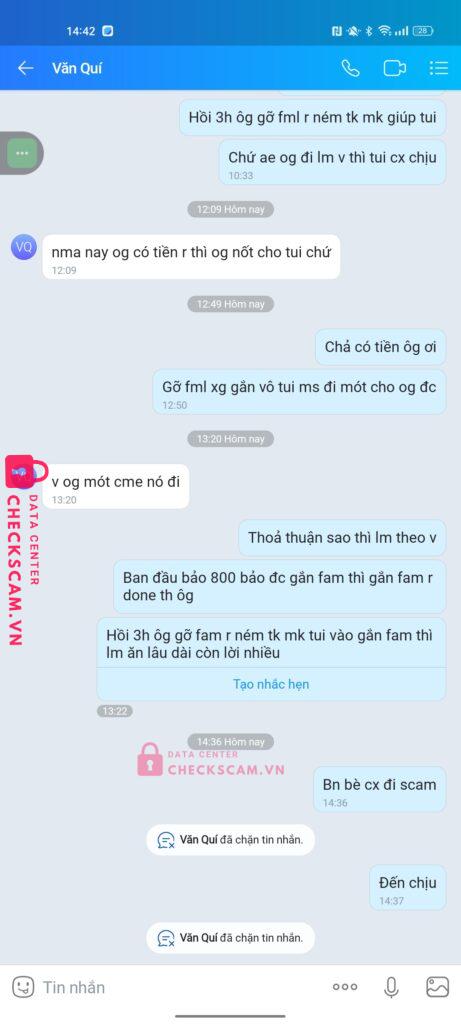This screenshot has height=1024, width=461.
Task: Select the message 'Đến chịu'
Action: coord(408,888)
